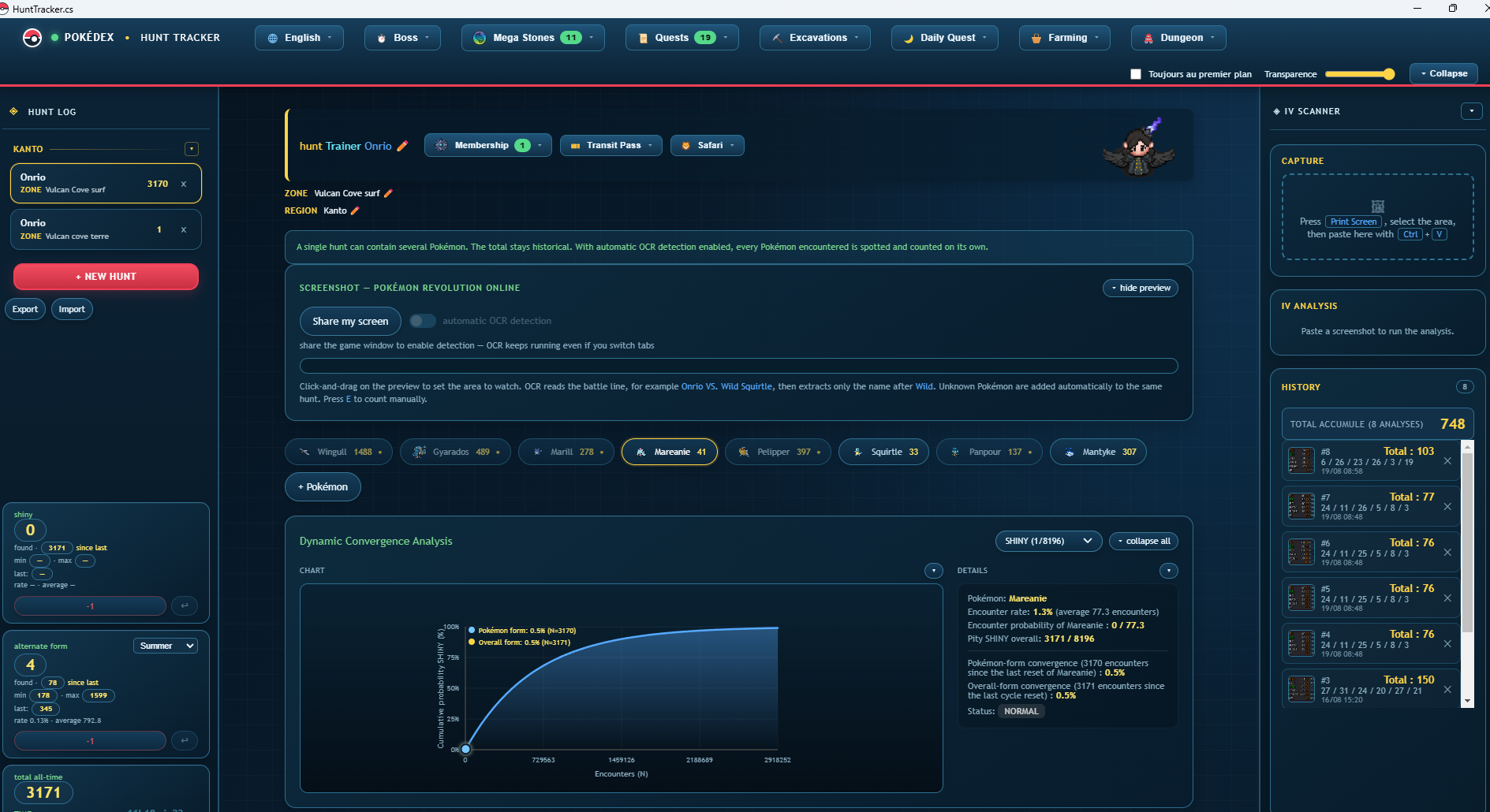Click the Collapse header button
This screenshot has height=812, width=1490.
1443,73
